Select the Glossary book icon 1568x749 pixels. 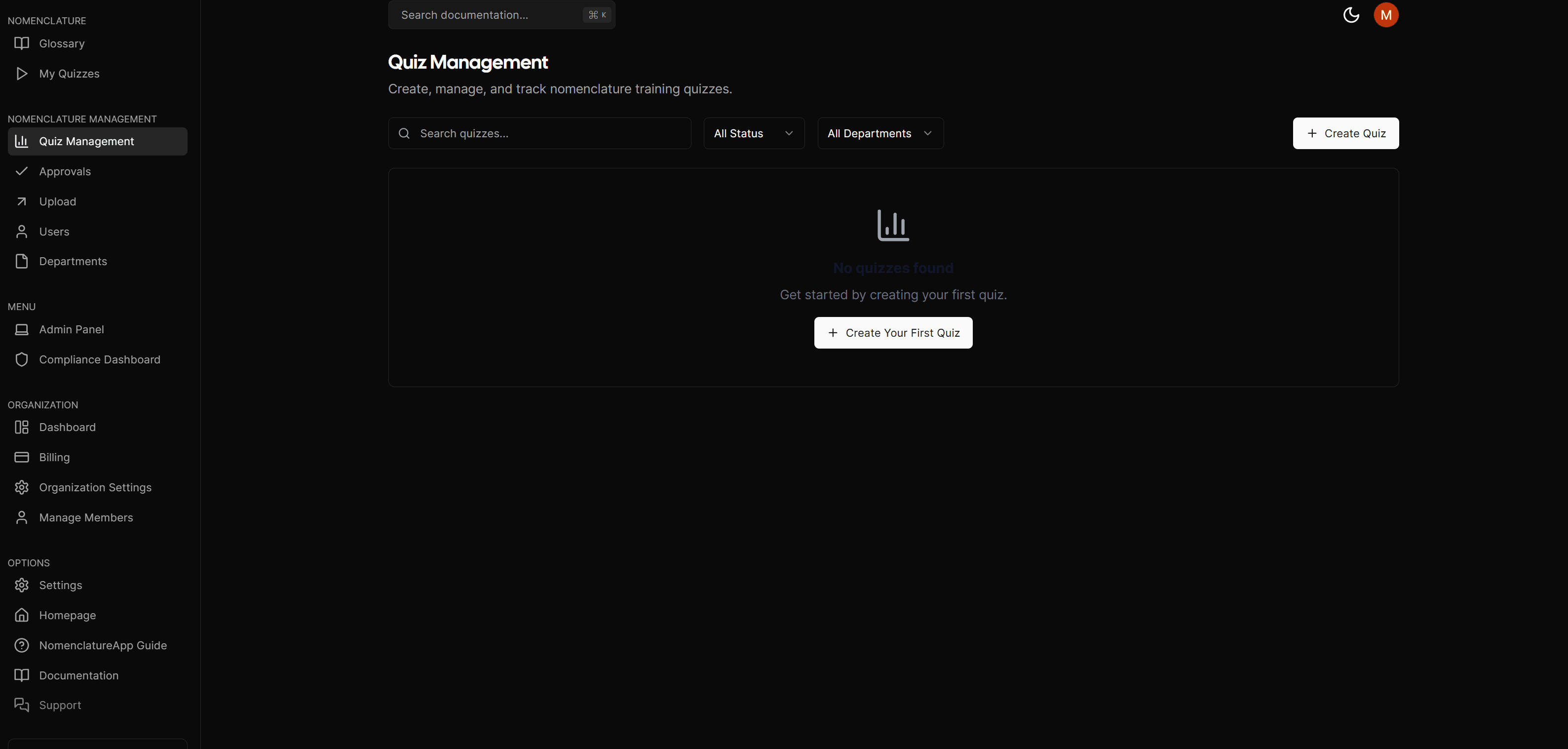click(x=22, y=43)
